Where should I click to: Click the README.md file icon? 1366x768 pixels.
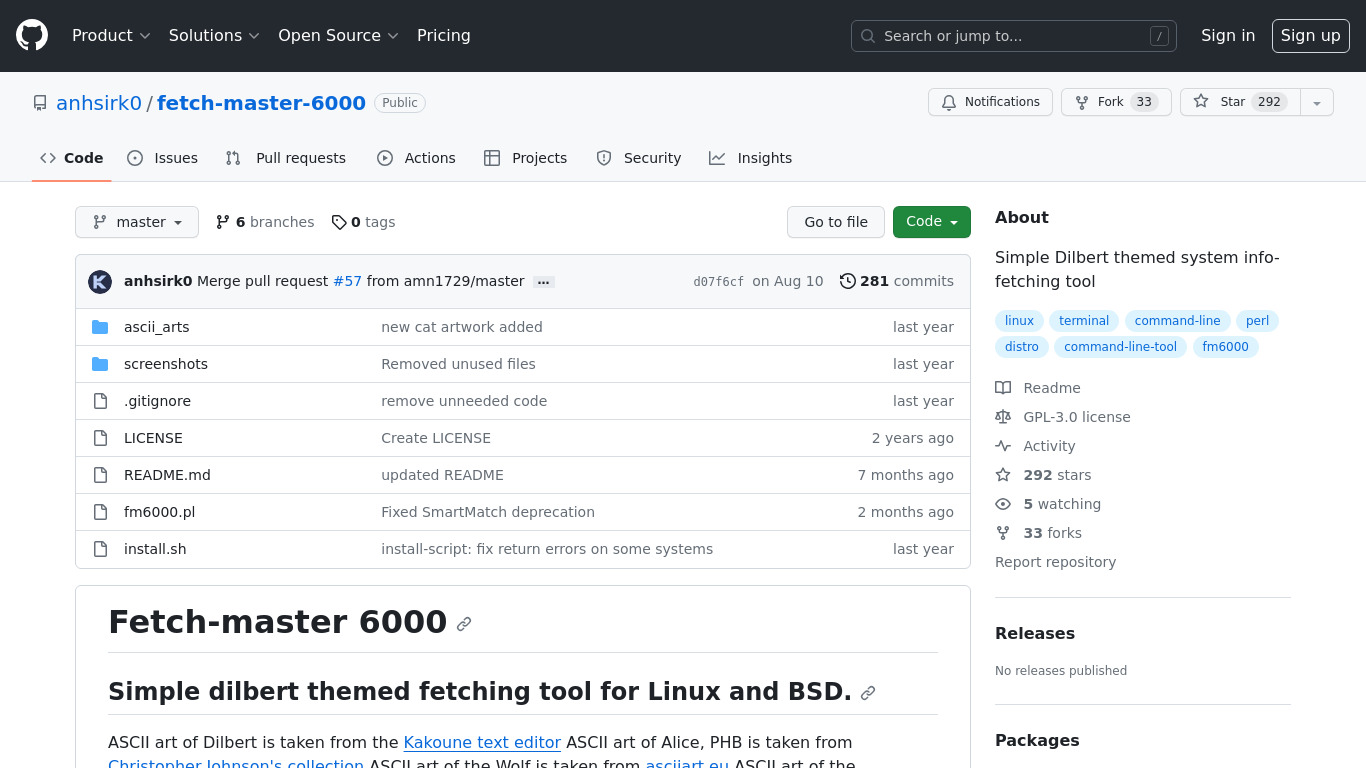point(100,475)
